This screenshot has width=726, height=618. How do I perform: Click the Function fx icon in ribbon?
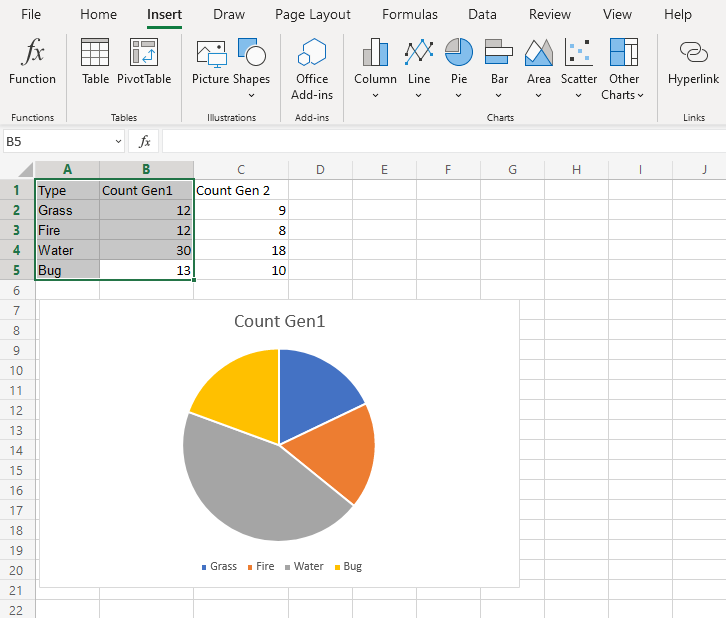(32, 54)
